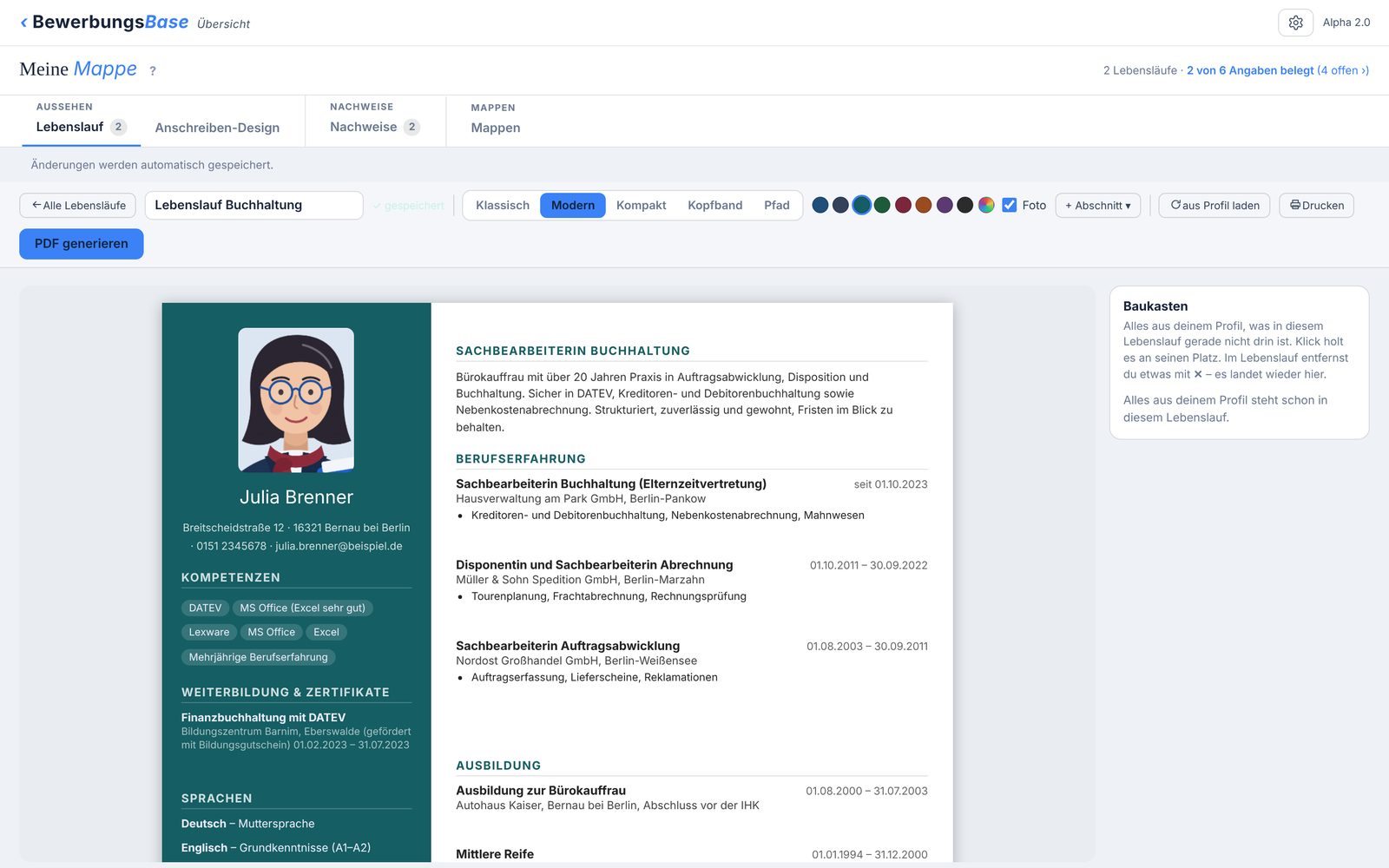Open the Anschreiben-Design tab
The image size is (1389, 868).
click(x=217, y=128)
